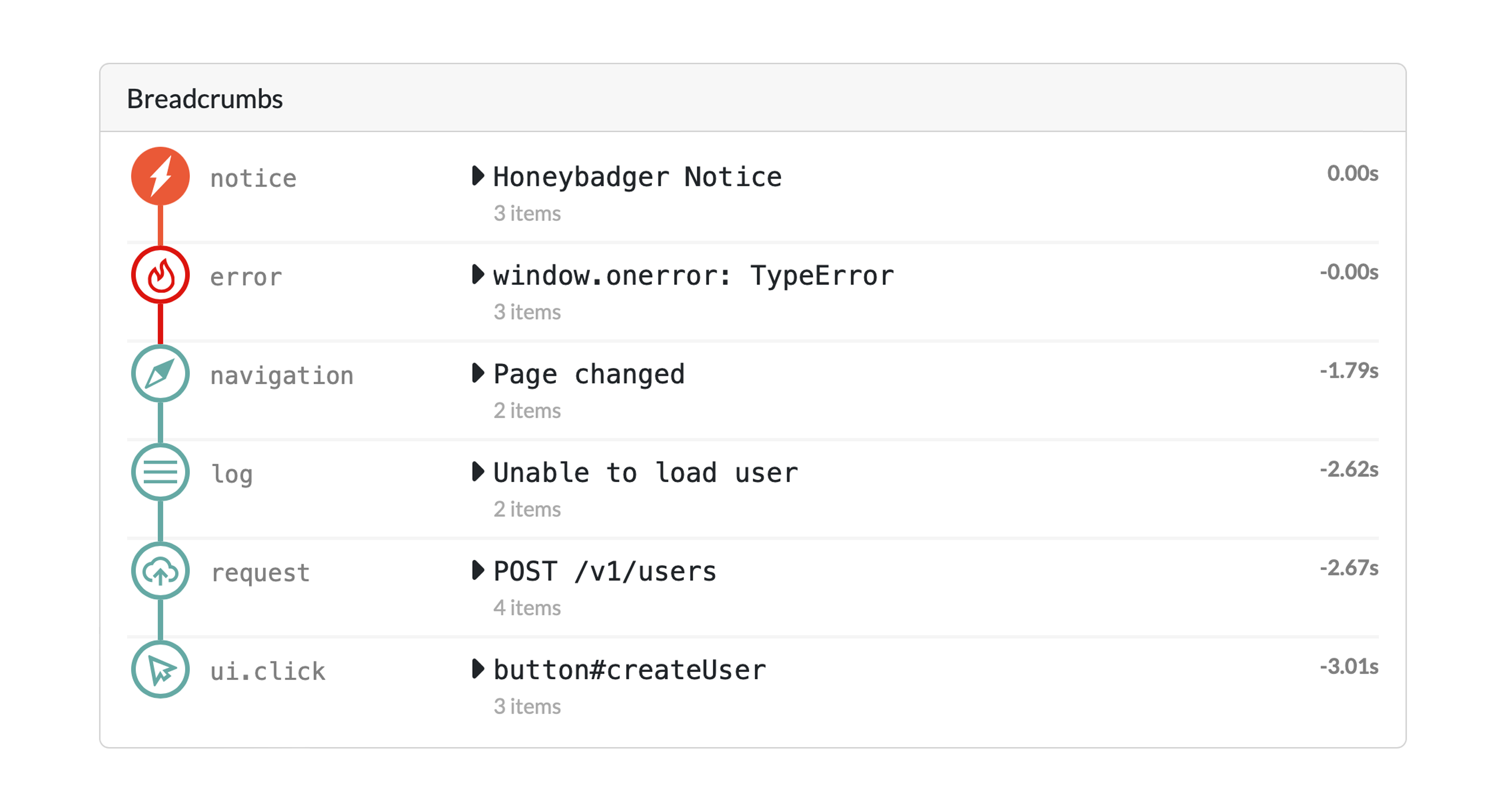
Task: Click the -1.79s timestamp
Action: tap(1349, 371)
